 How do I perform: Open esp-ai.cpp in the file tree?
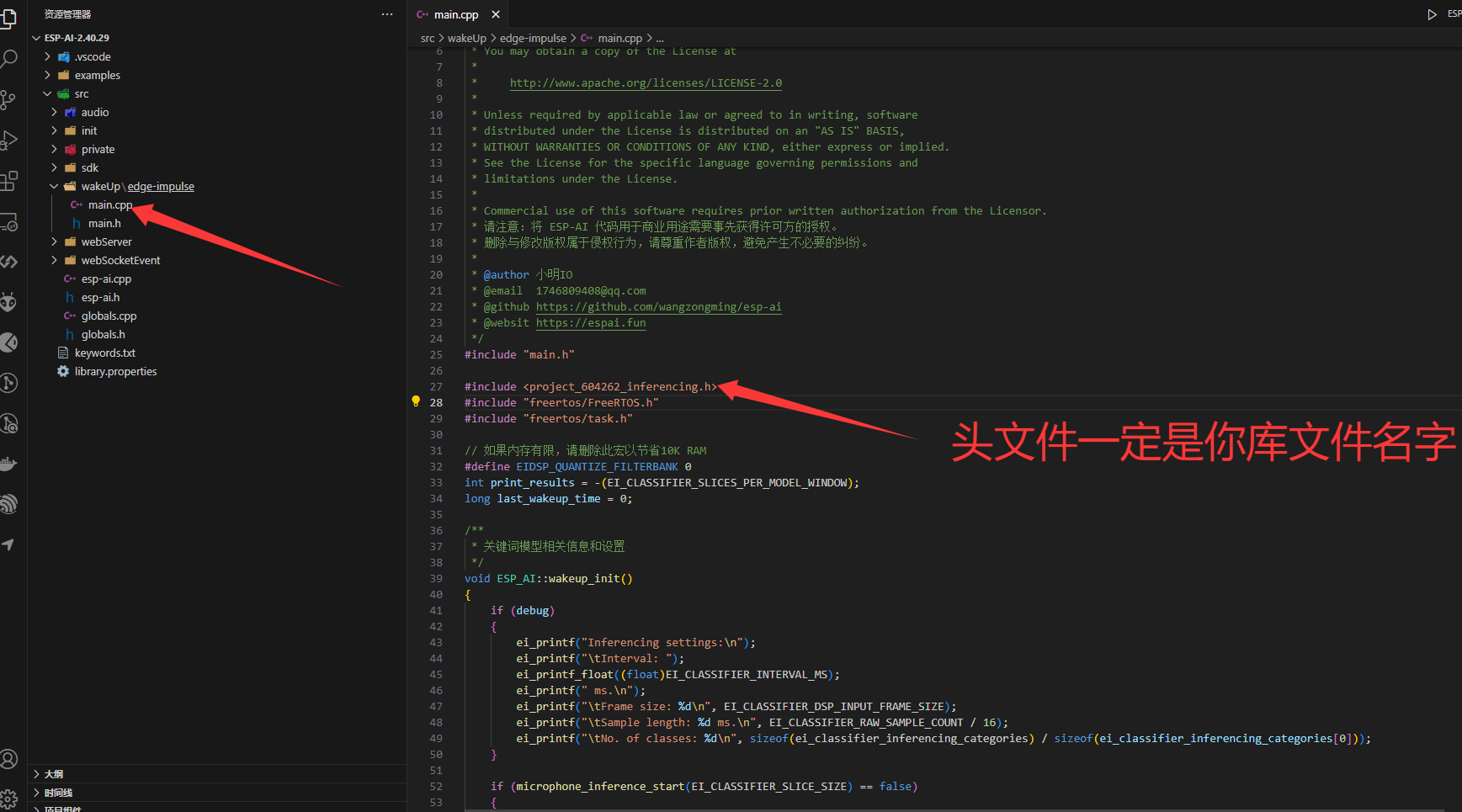[x=106, y=279]
